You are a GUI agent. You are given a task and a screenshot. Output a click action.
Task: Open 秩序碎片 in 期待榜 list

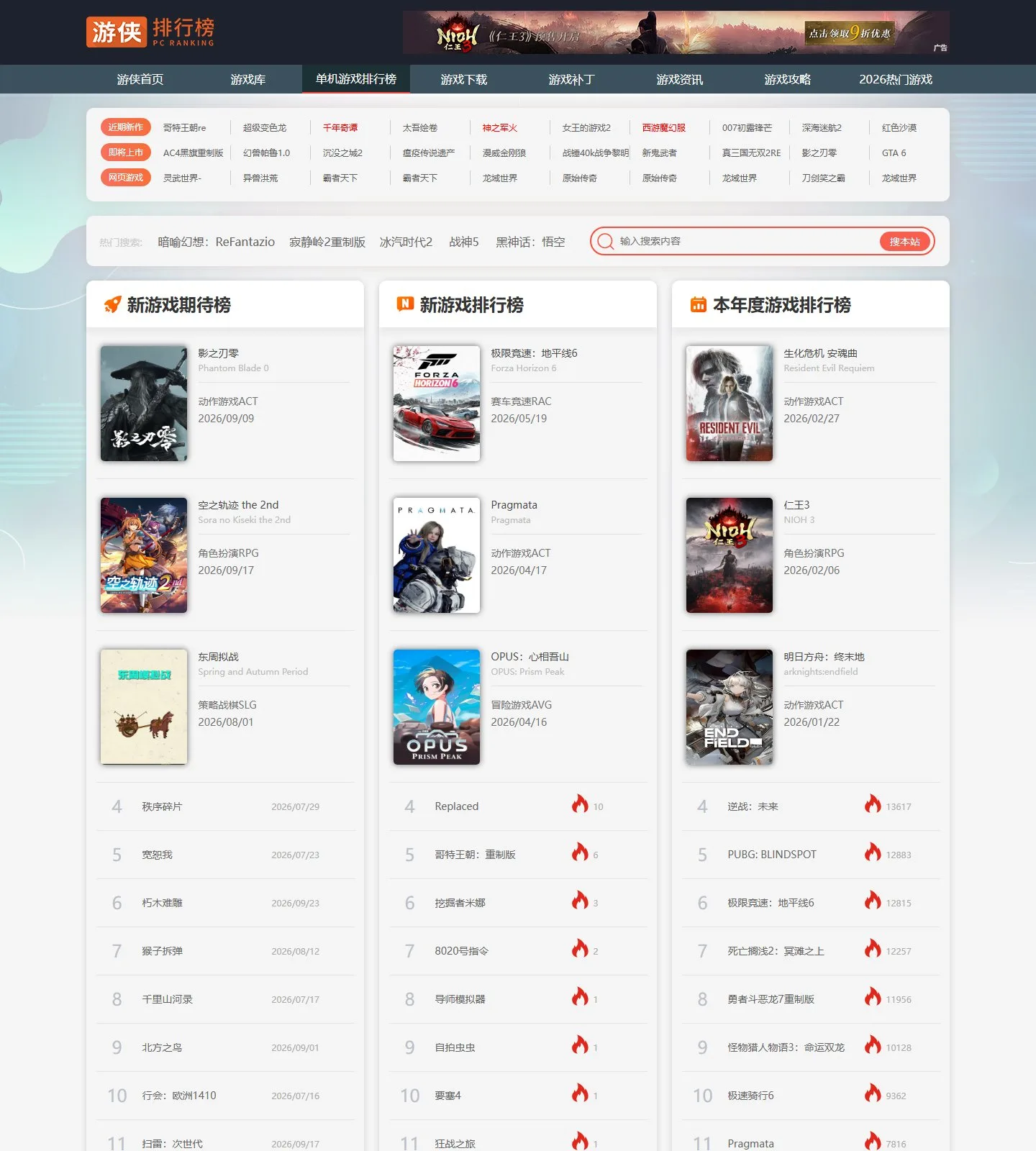click(162, 807)
